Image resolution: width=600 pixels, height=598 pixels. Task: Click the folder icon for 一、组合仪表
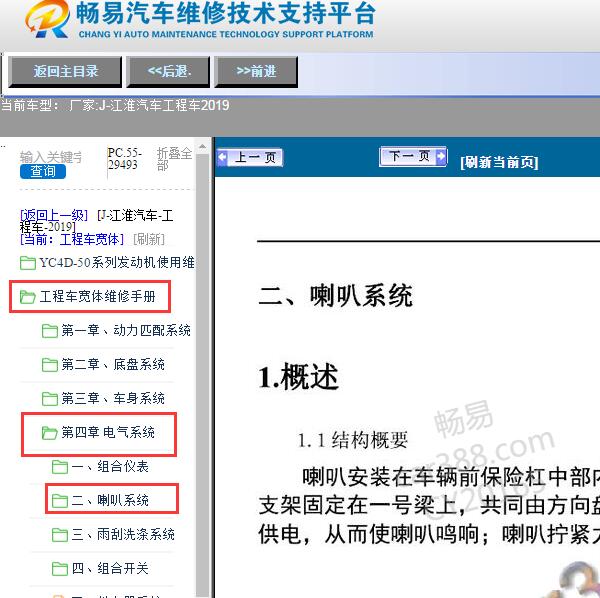coord(60,467)
